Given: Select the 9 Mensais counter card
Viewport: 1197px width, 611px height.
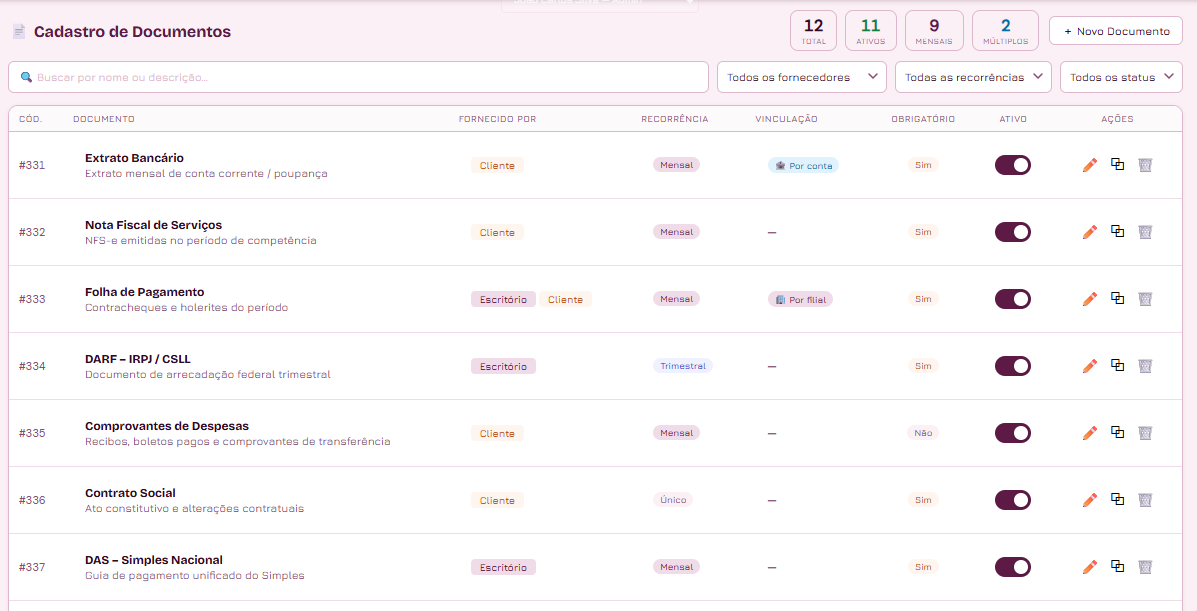Looking at the screenshot, I should click(934, 31).
